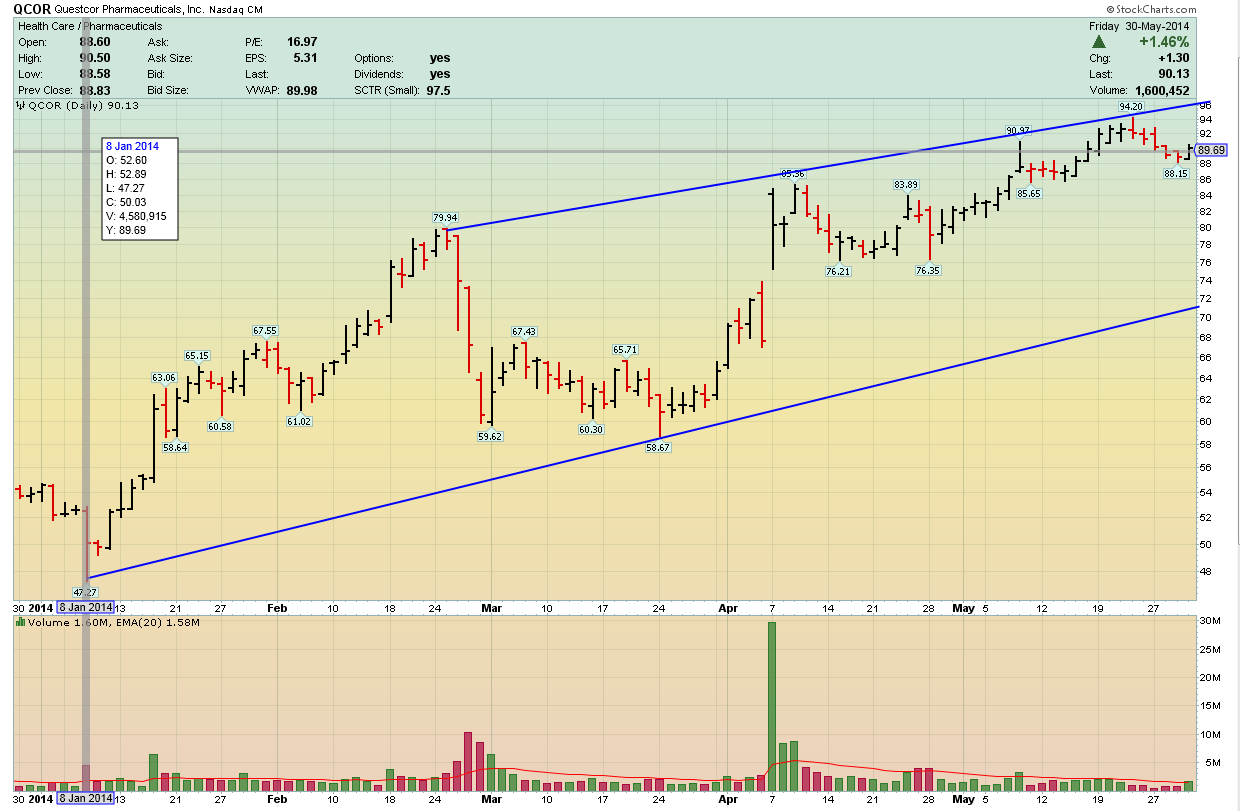Click the 90.97 price label

[x=1018, y=131]
